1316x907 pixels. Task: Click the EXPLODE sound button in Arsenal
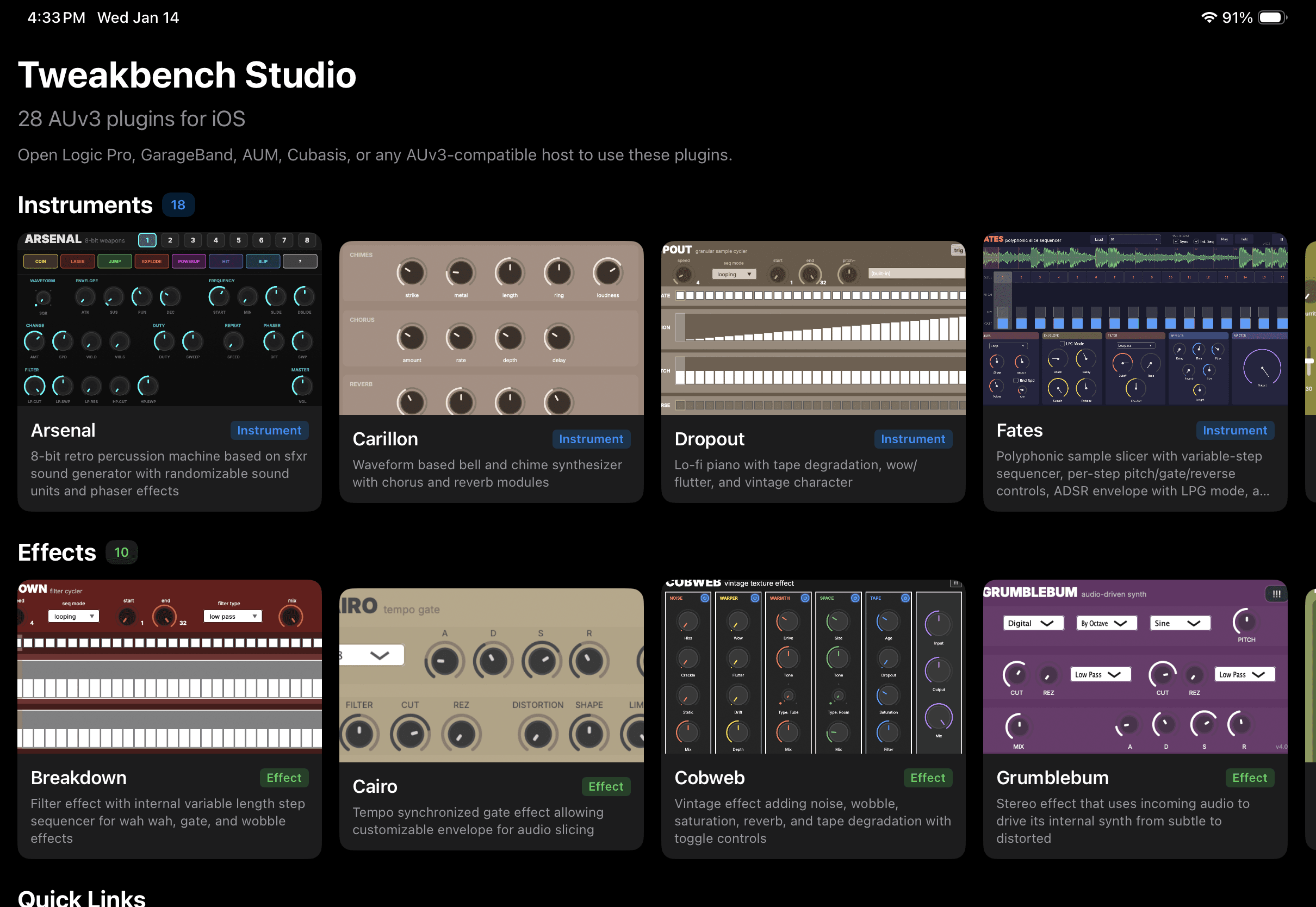pos(152,262)
